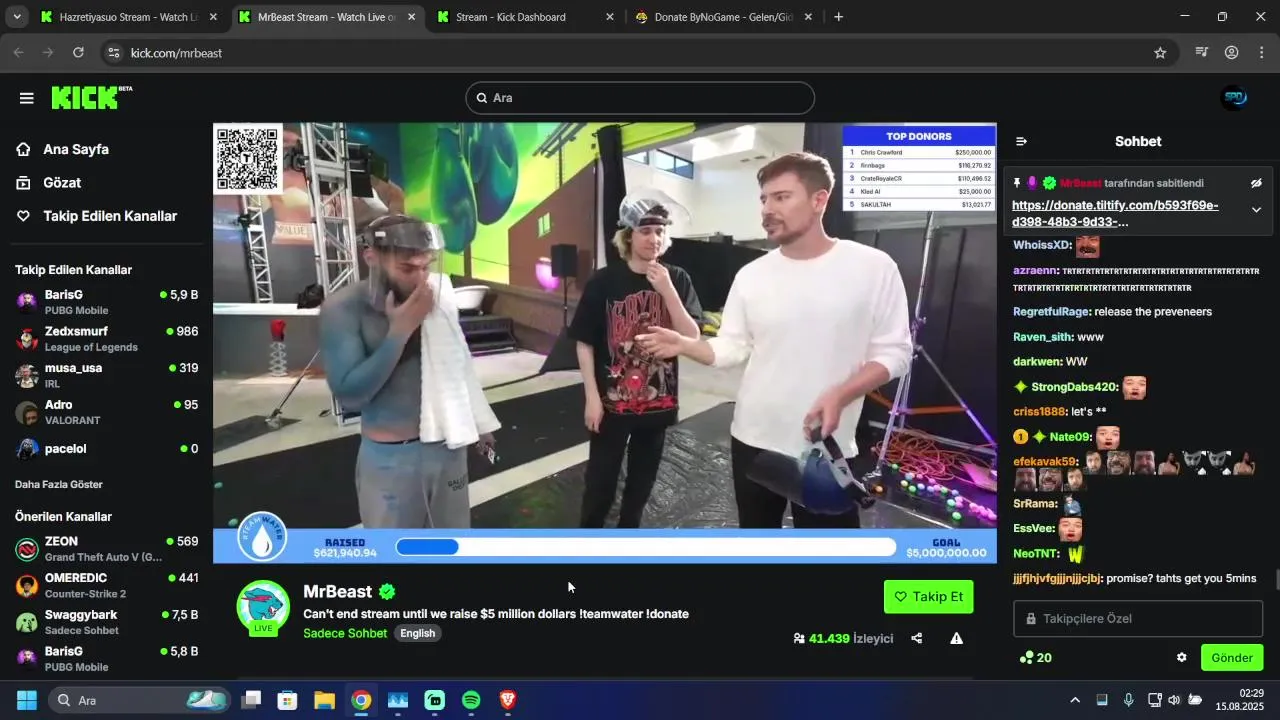Open chat settings gear

point(1181,657)
